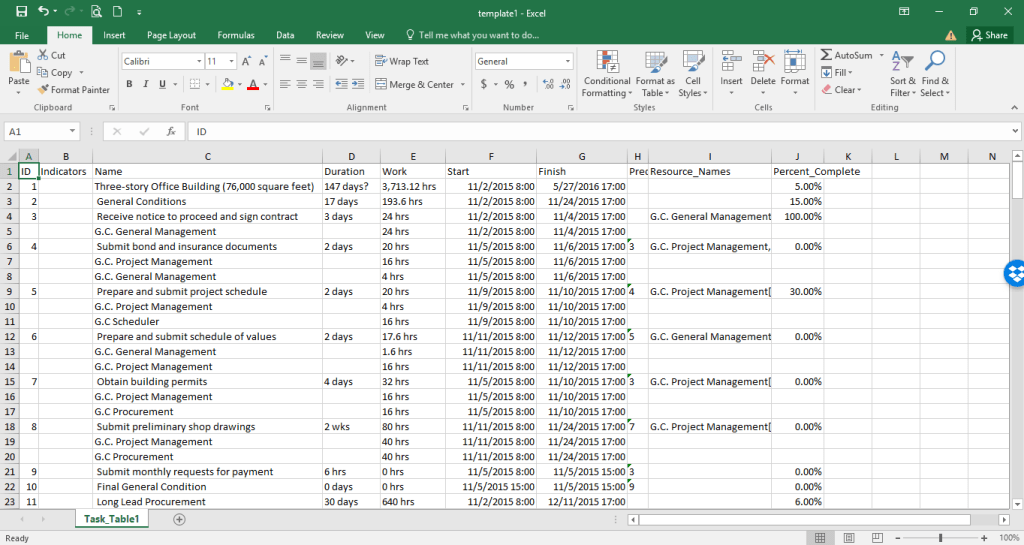The height and width of the screenshot is (545, 1024).
Task: Toggle Bottom Align vertical alignment
Action: point(318,61)
